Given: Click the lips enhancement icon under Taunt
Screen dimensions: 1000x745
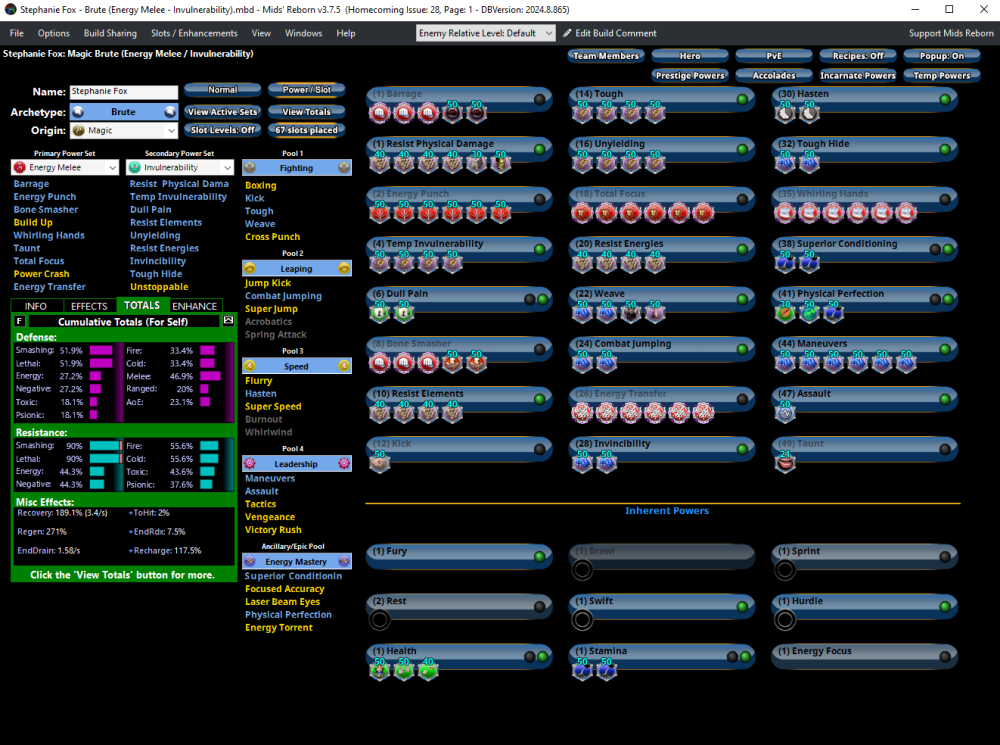Looking at the screenshot, I should point(785,463).
